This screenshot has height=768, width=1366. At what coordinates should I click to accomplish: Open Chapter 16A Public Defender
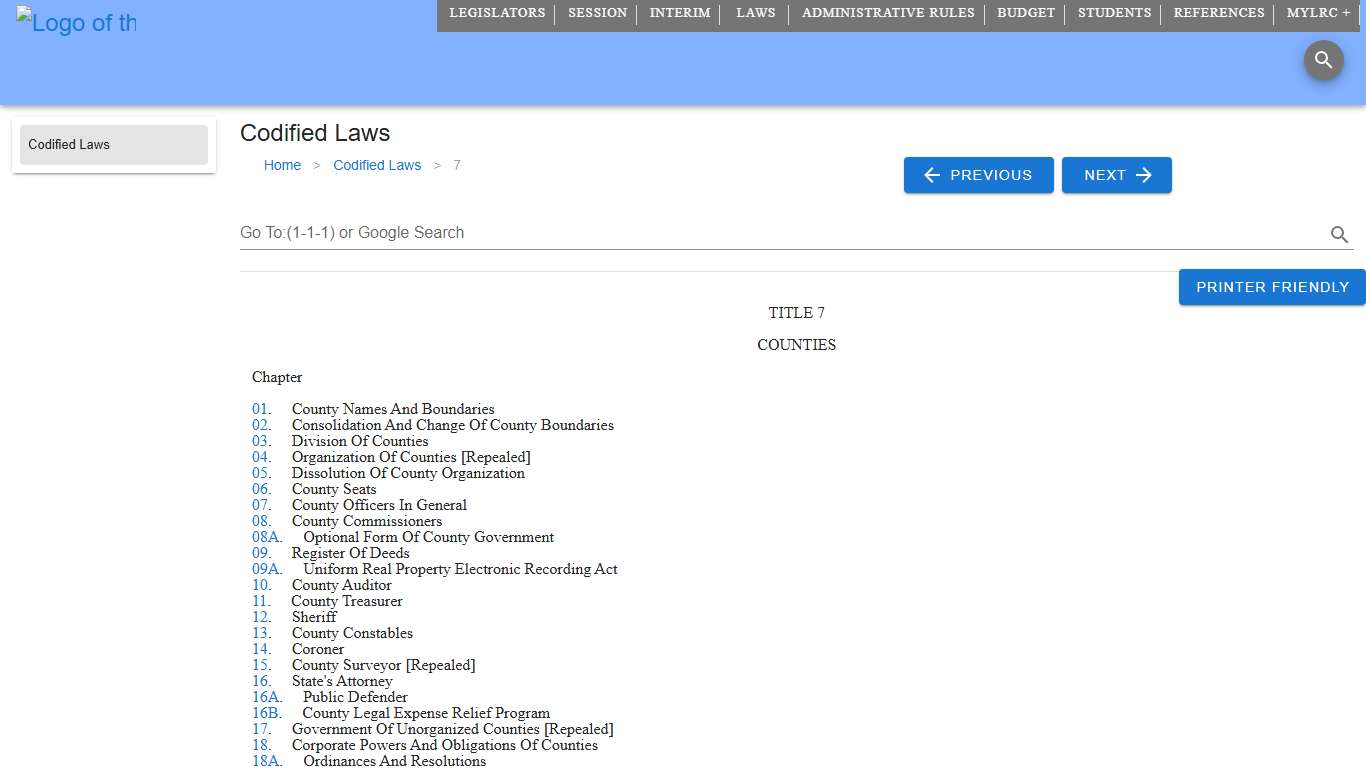[267, 697]
